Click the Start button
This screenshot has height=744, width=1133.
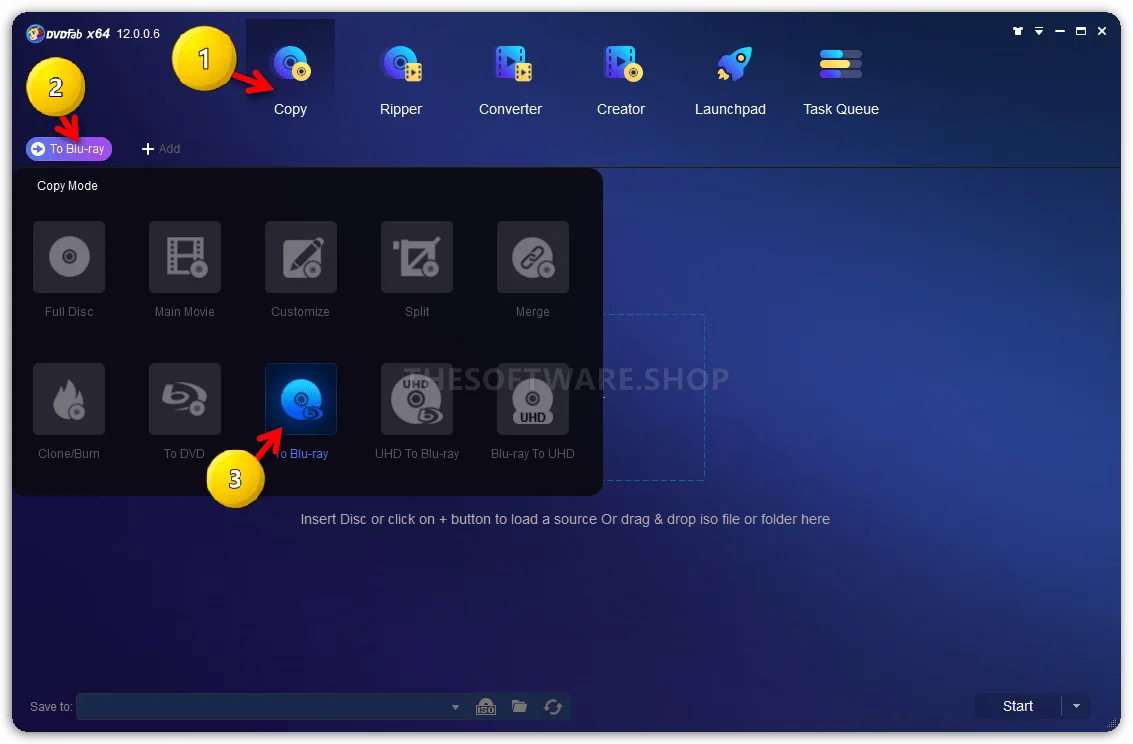click(x=1018, y=706)
